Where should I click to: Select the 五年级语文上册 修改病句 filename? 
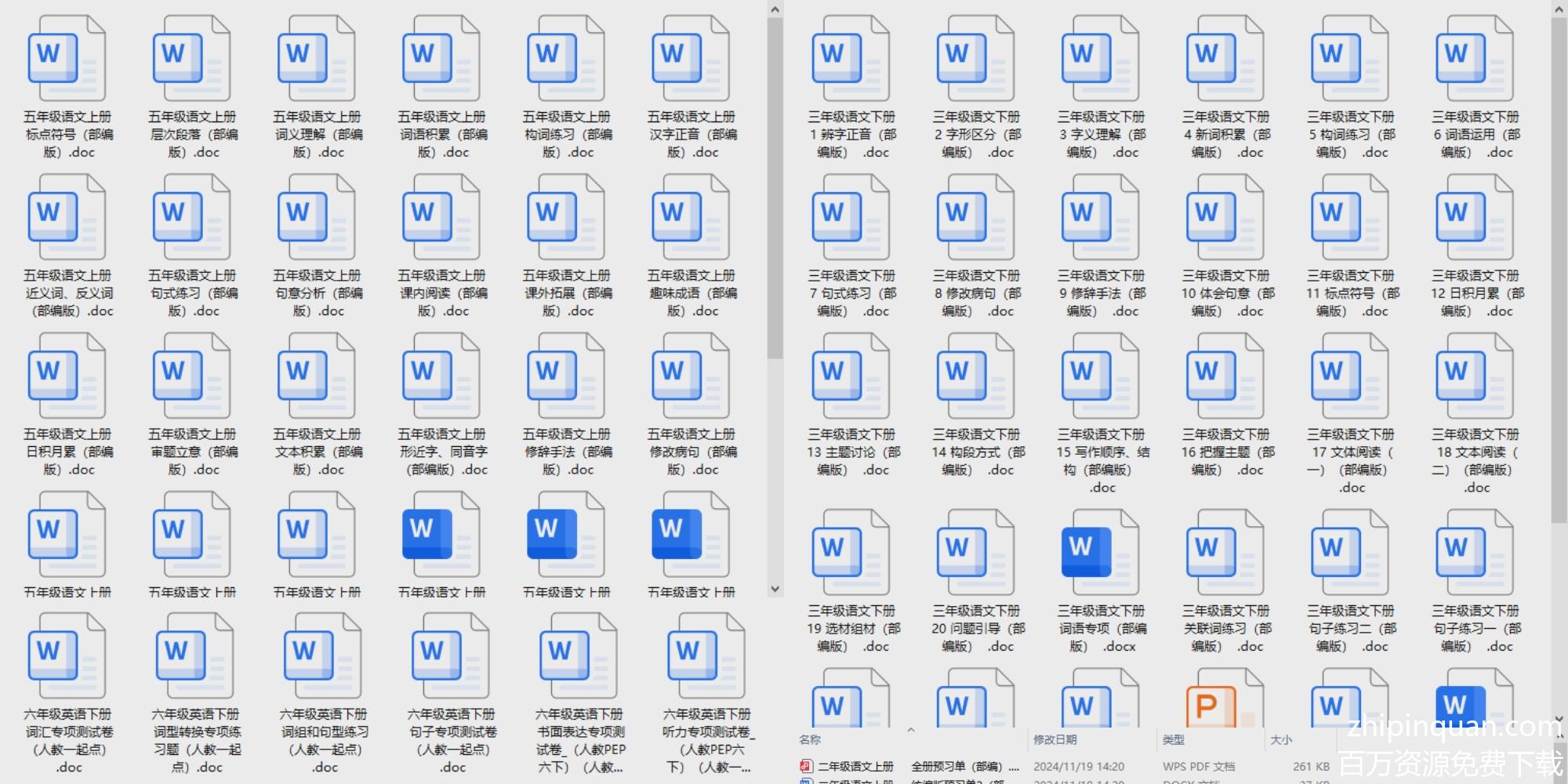[691, 452]
